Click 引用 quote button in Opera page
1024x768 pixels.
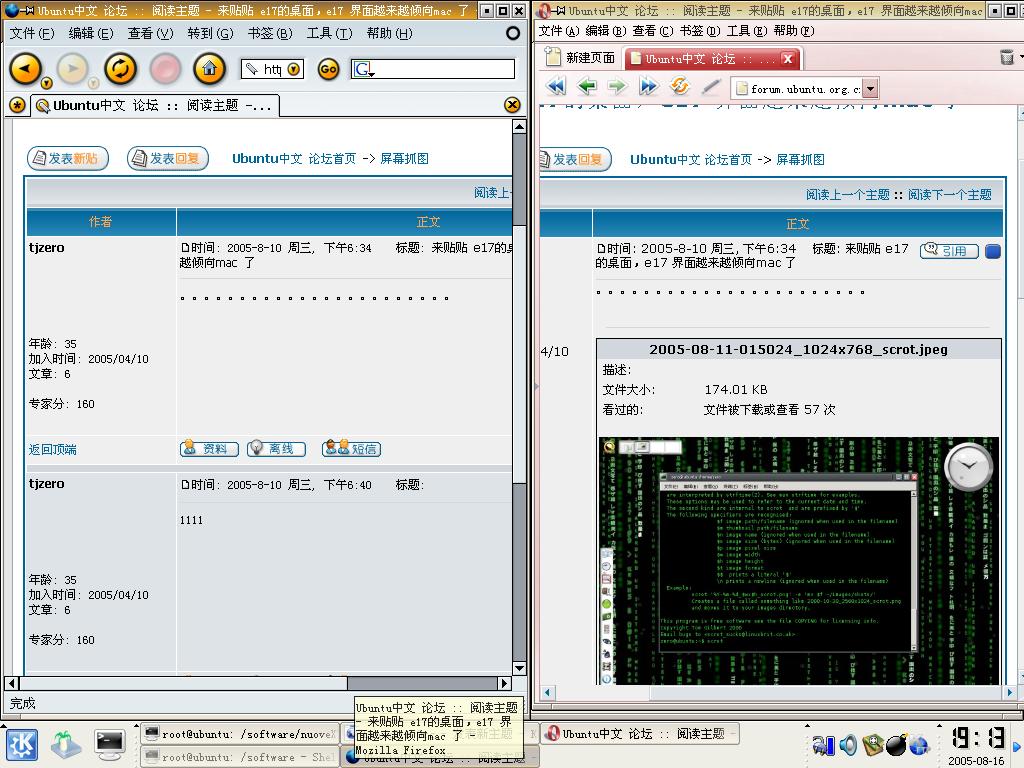tap(949, 251)
